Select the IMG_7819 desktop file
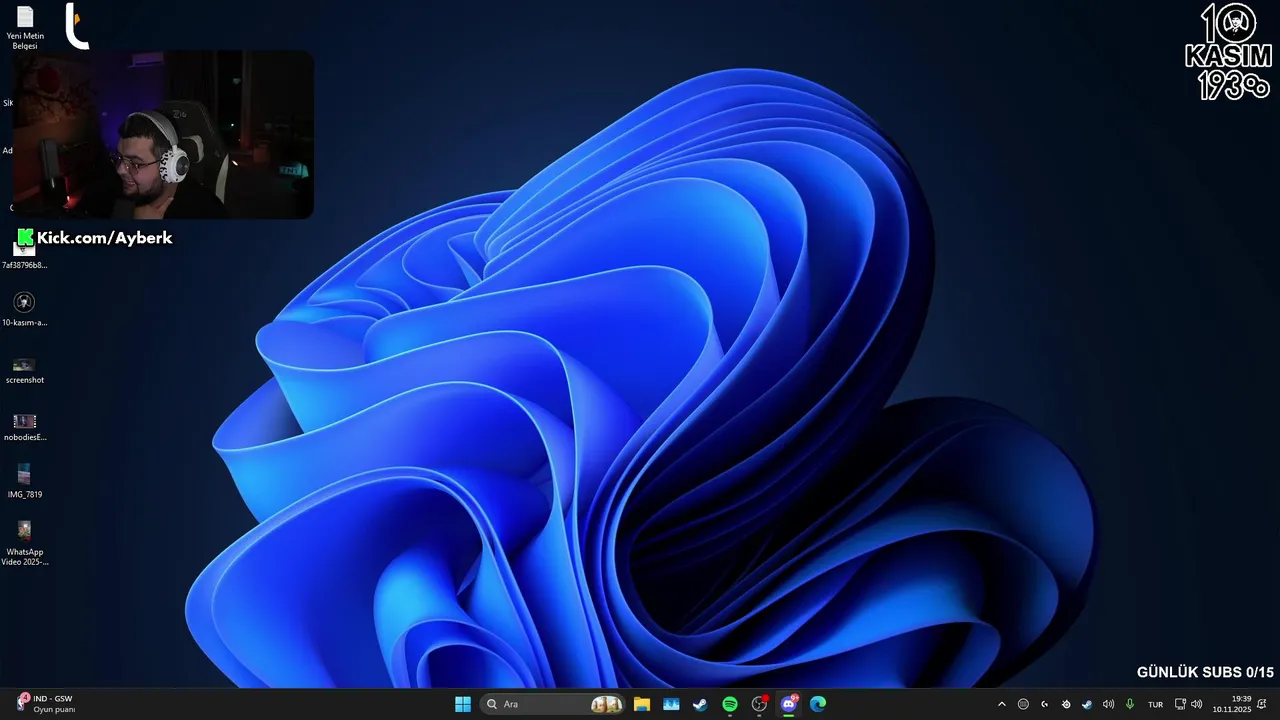The image size is (1280, 720). (24, 481)
